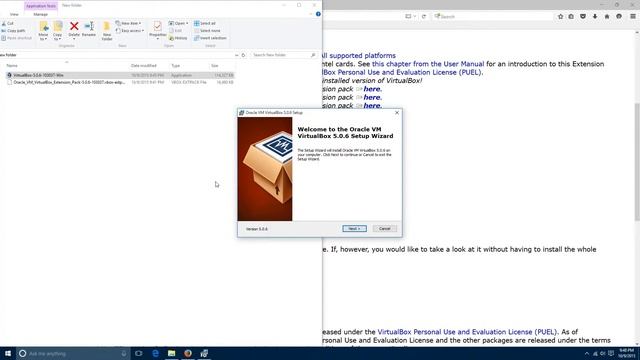Image resolution: width=640 pixels, height=360 pixels.
Task: Click Next in VirtualBox Setup Wizard
Action: 354,229
